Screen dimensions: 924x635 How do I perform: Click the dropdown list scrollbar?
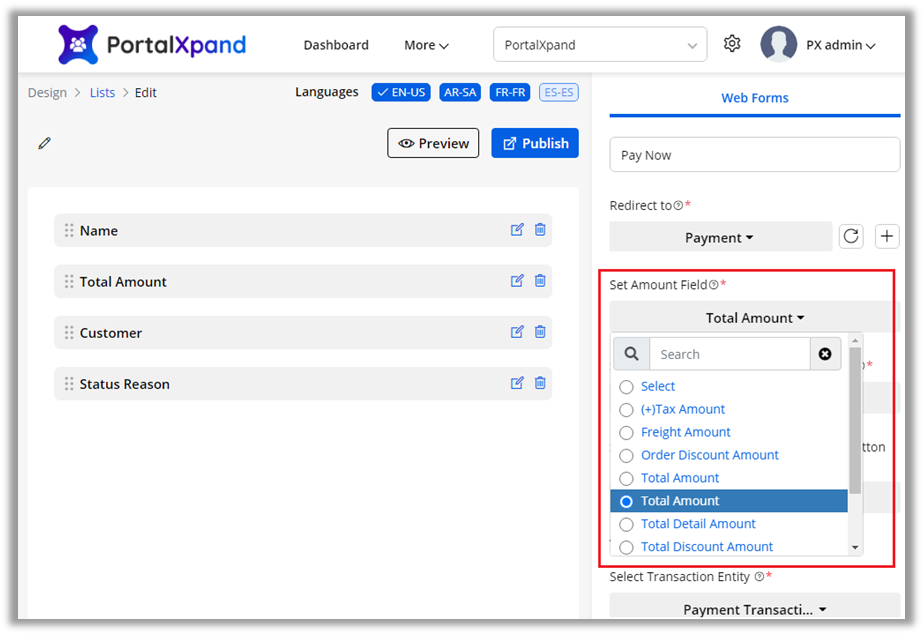855,420
